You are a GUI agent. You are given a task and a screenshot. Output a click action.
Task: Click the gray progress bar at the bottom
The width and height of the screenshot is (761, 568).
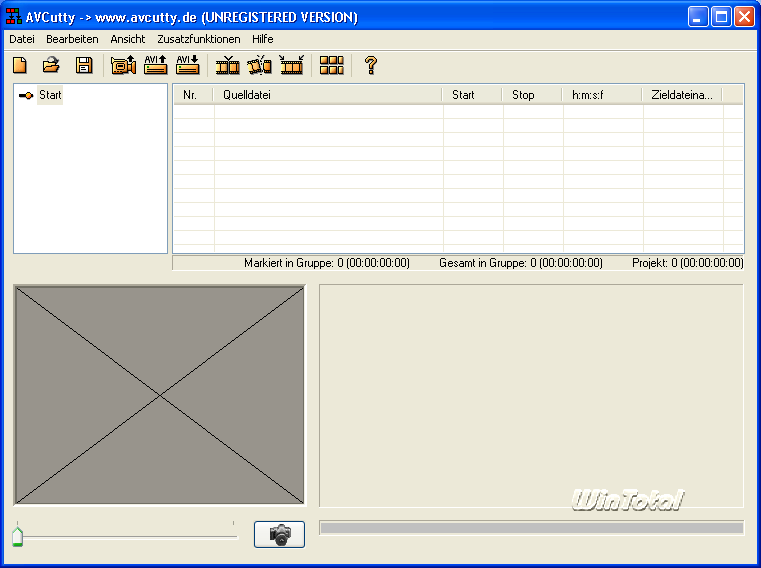click(531, 528)
